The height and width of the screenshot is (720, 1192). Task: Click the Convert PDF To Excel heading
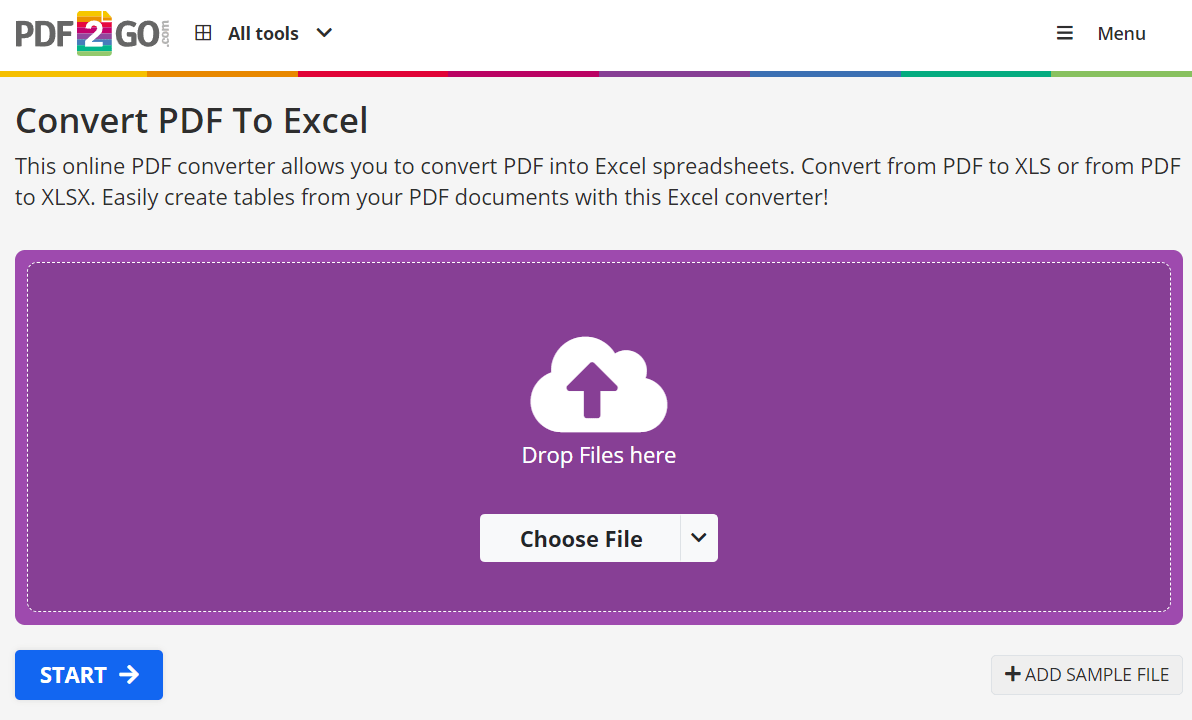click(190, 120)
